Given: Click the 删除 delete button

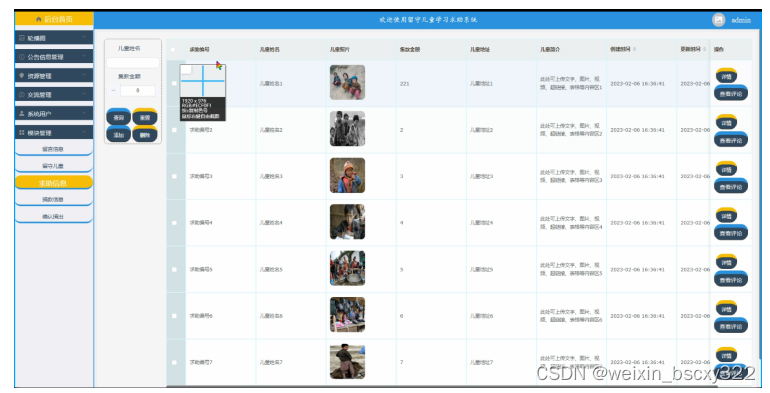Looking at the screenshot, I should point(145,135).
